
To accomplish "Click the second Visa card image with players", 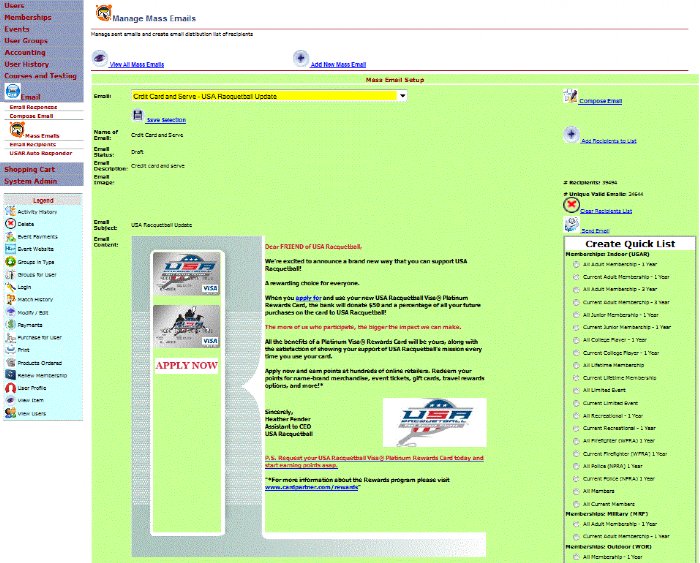I will (187, 326).
